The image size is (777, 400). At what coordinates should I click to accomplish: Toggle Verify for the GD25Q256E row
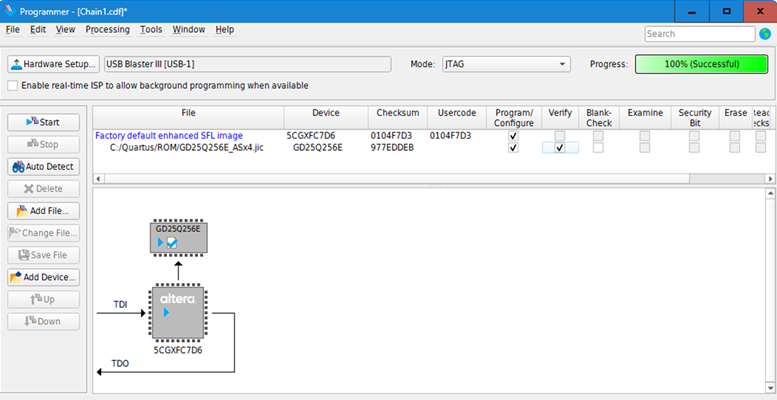click(x=560, y=147)
